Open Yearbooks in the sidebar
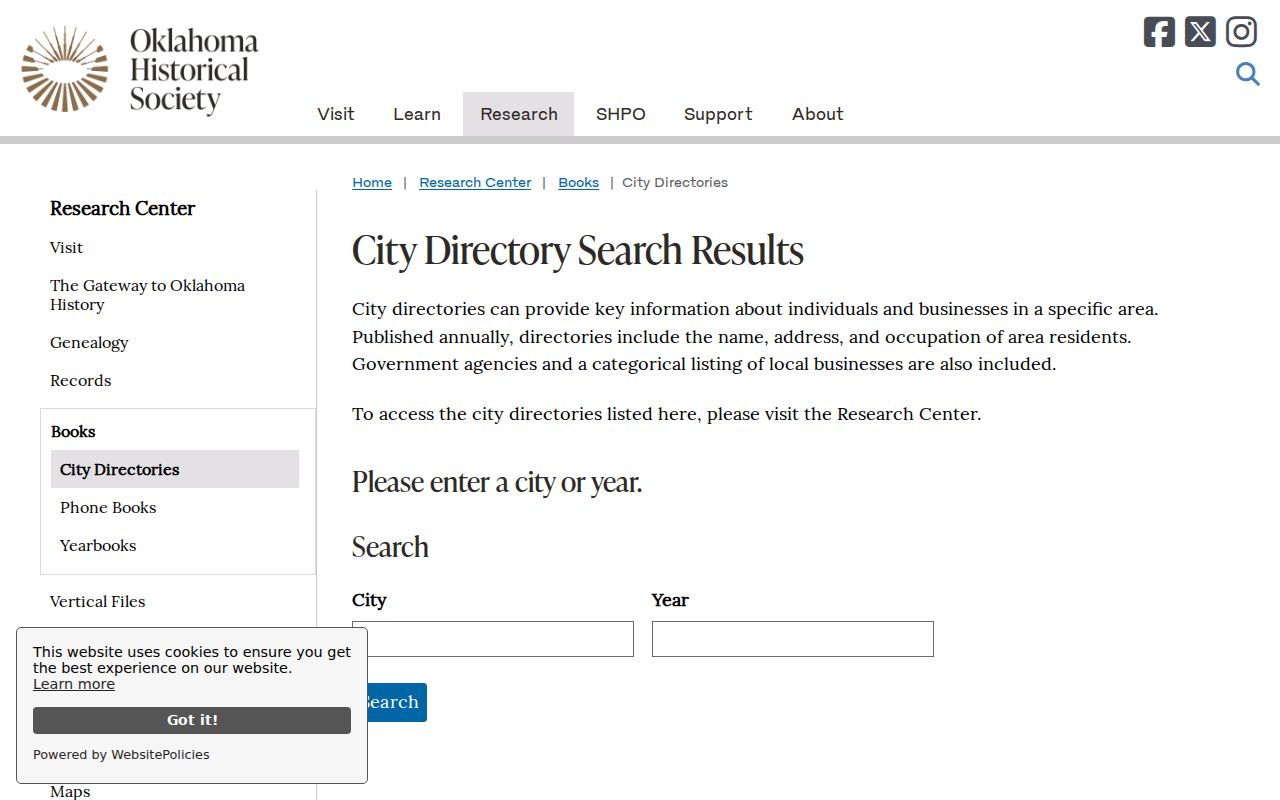The width and height of the screenshot is (1280, 800). point(98,545)
